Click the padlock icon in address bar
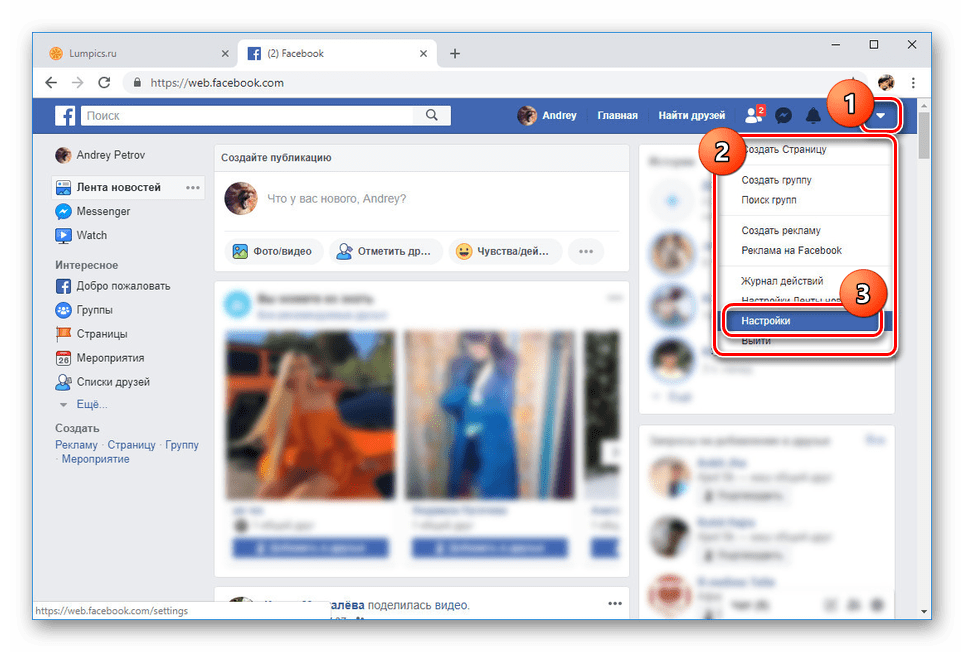The image size is (964, 652). [137, 82]
